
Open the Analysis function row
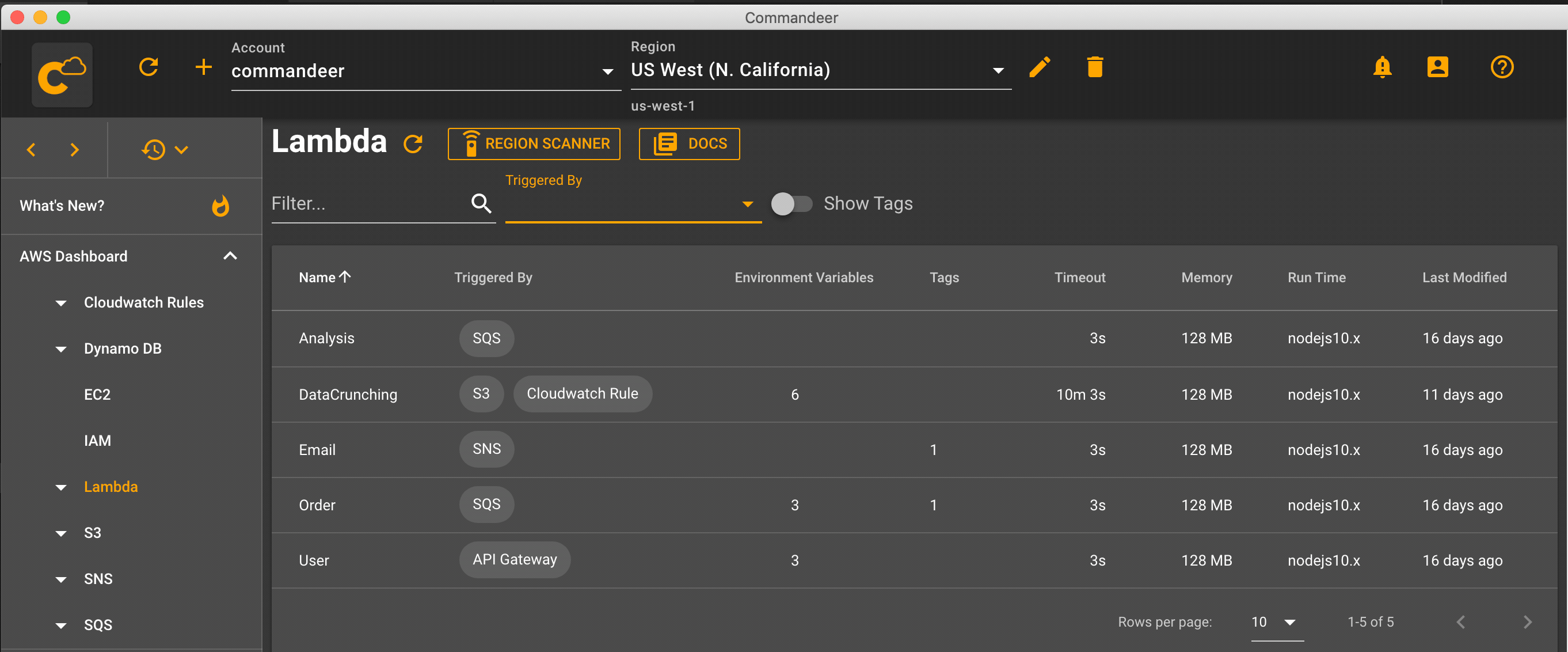tap(914, 338)
